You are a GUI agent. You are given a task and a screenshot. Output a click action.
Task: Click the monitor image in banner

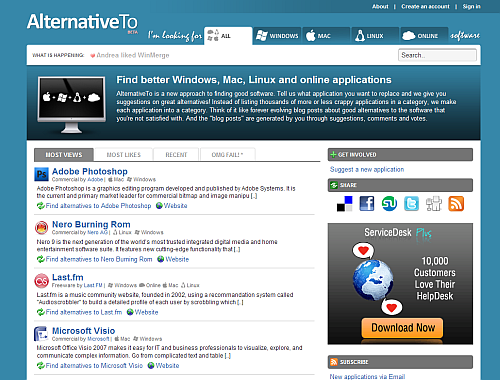point(71,105)
